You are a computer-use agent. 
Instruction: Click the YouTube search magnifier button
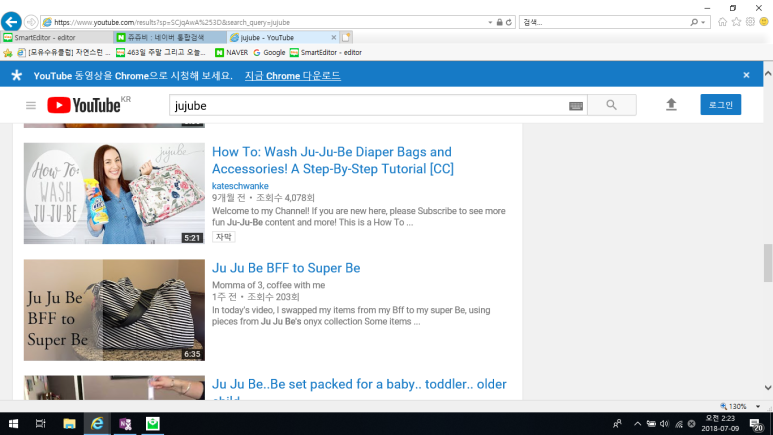click(x=611, y=105)
